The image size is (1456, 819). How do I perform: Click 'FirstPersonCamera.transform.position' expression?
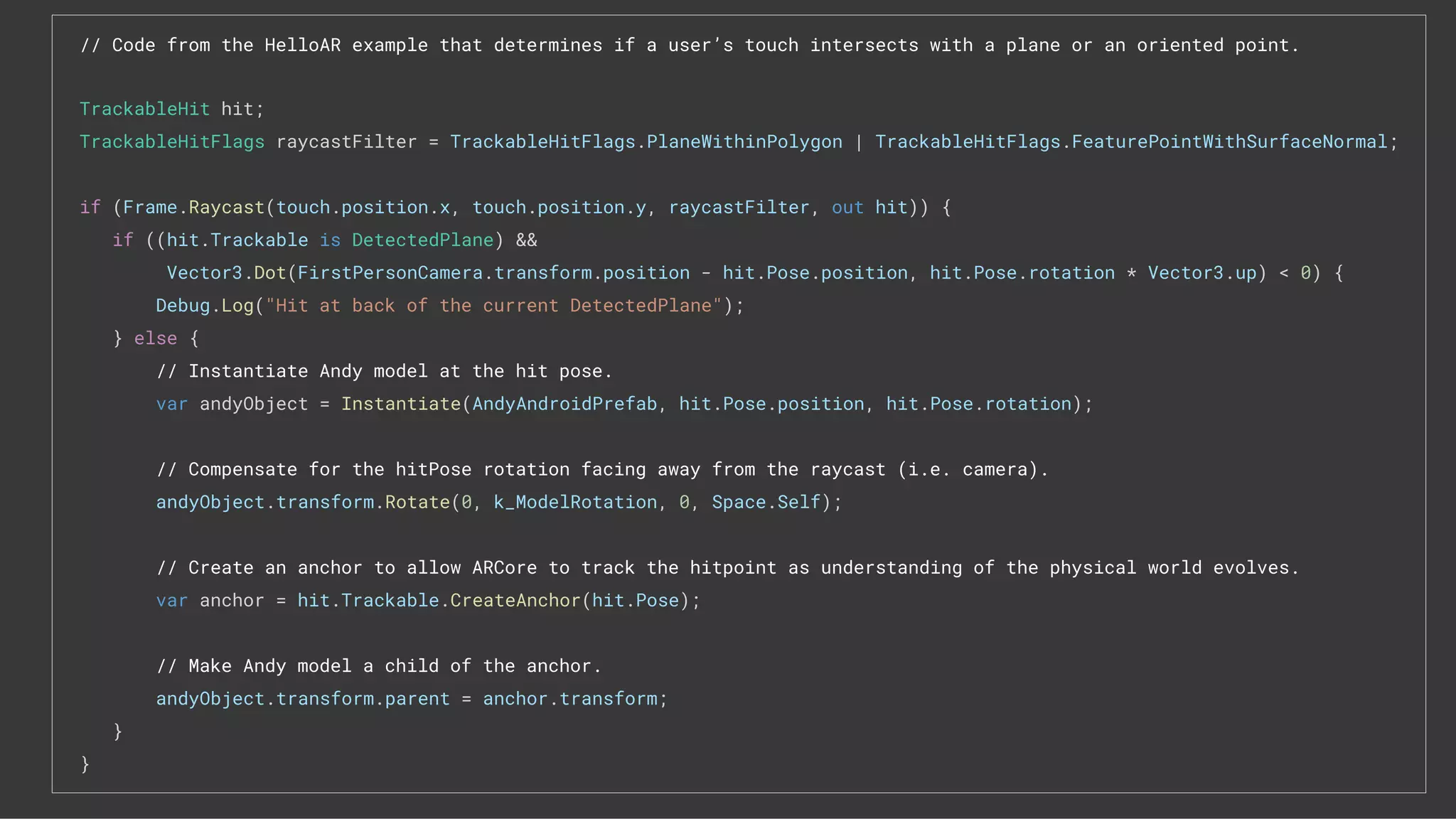coord(493,273)
